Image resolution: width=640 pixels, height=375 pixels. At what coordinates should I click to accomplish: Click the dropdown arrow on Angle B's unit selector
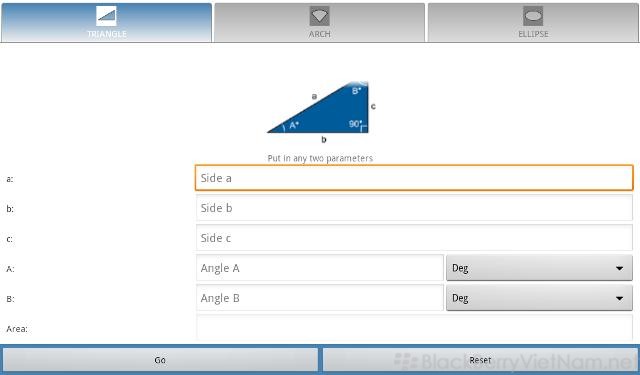coord(619,299)
